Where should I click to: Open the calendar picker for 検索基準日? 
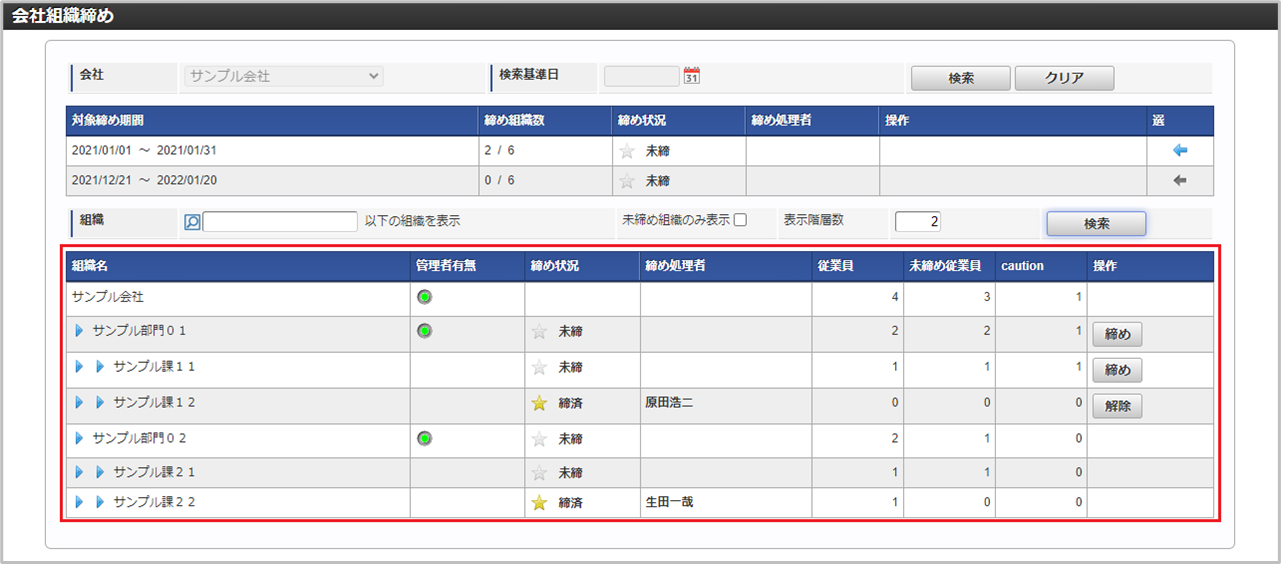pyautogui.click(x=691, y=76)
